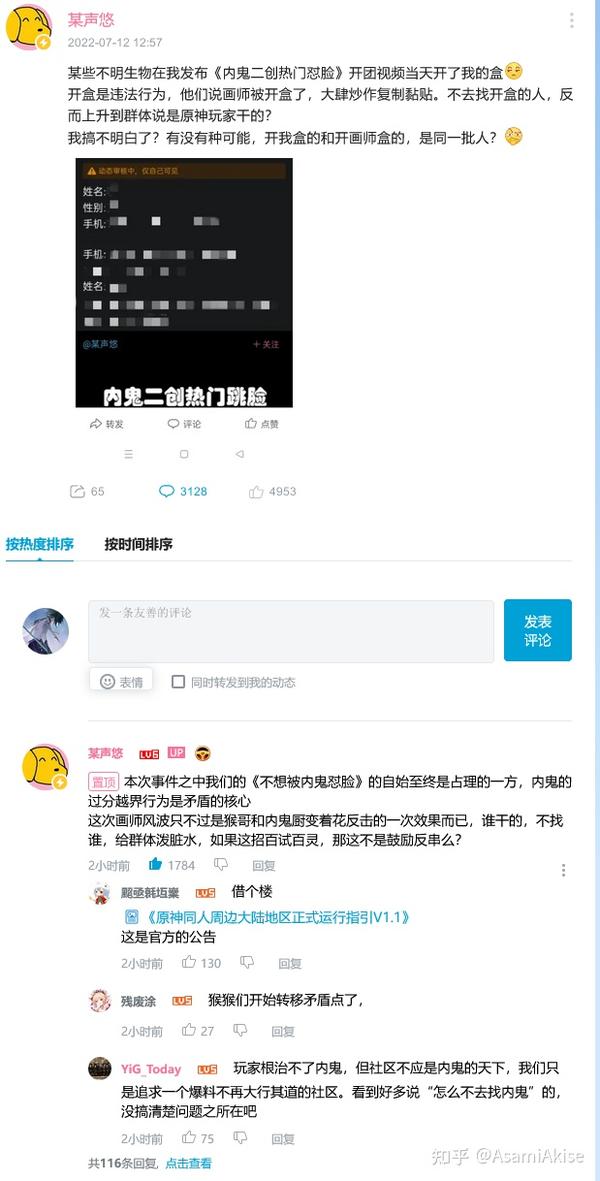Like the post with 4953 thumbs-up
The width and height of the screenshot is (600, 1181).
256,491
